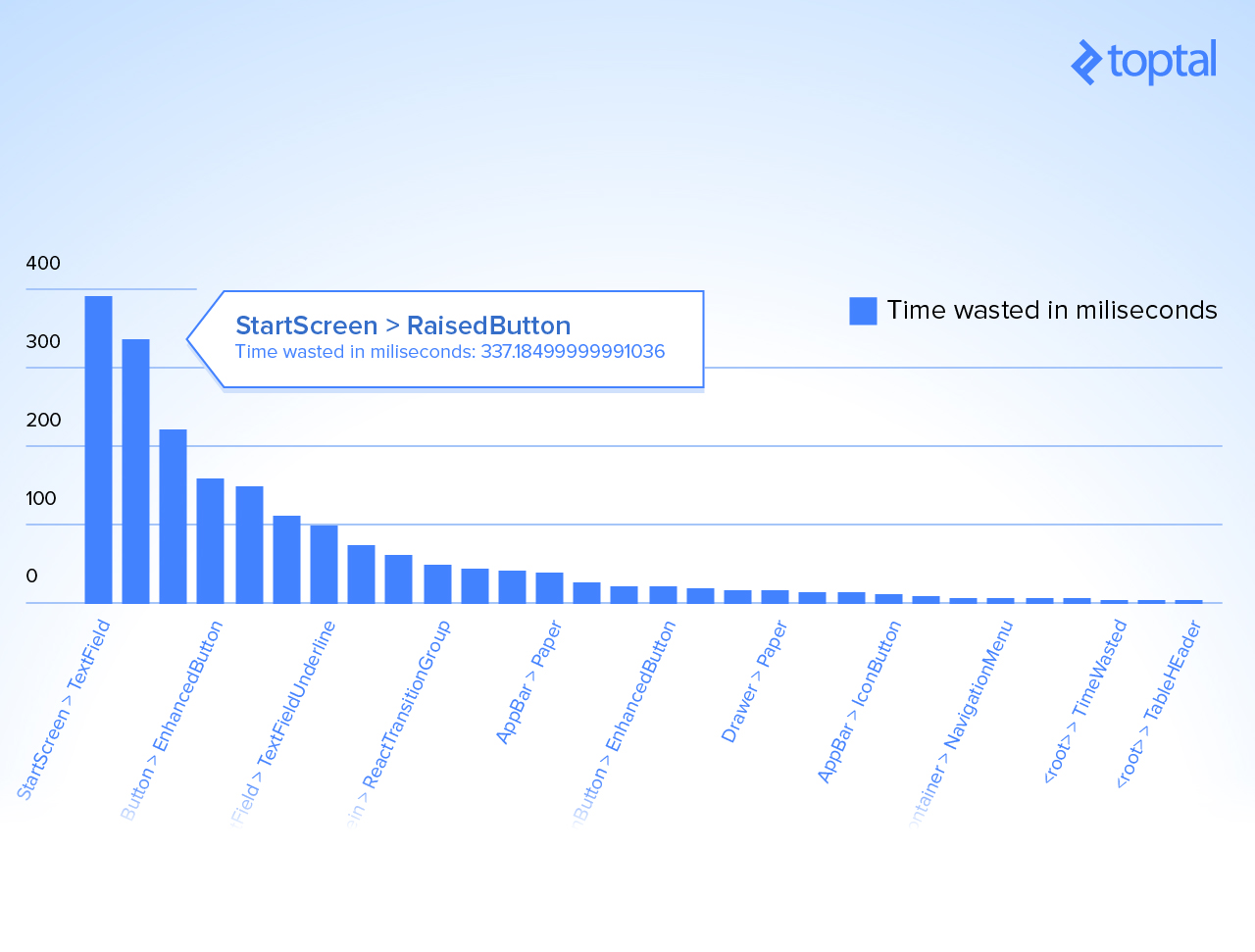
Task: Click the Toptal logo icon
Action: (x=1086, y=63)
